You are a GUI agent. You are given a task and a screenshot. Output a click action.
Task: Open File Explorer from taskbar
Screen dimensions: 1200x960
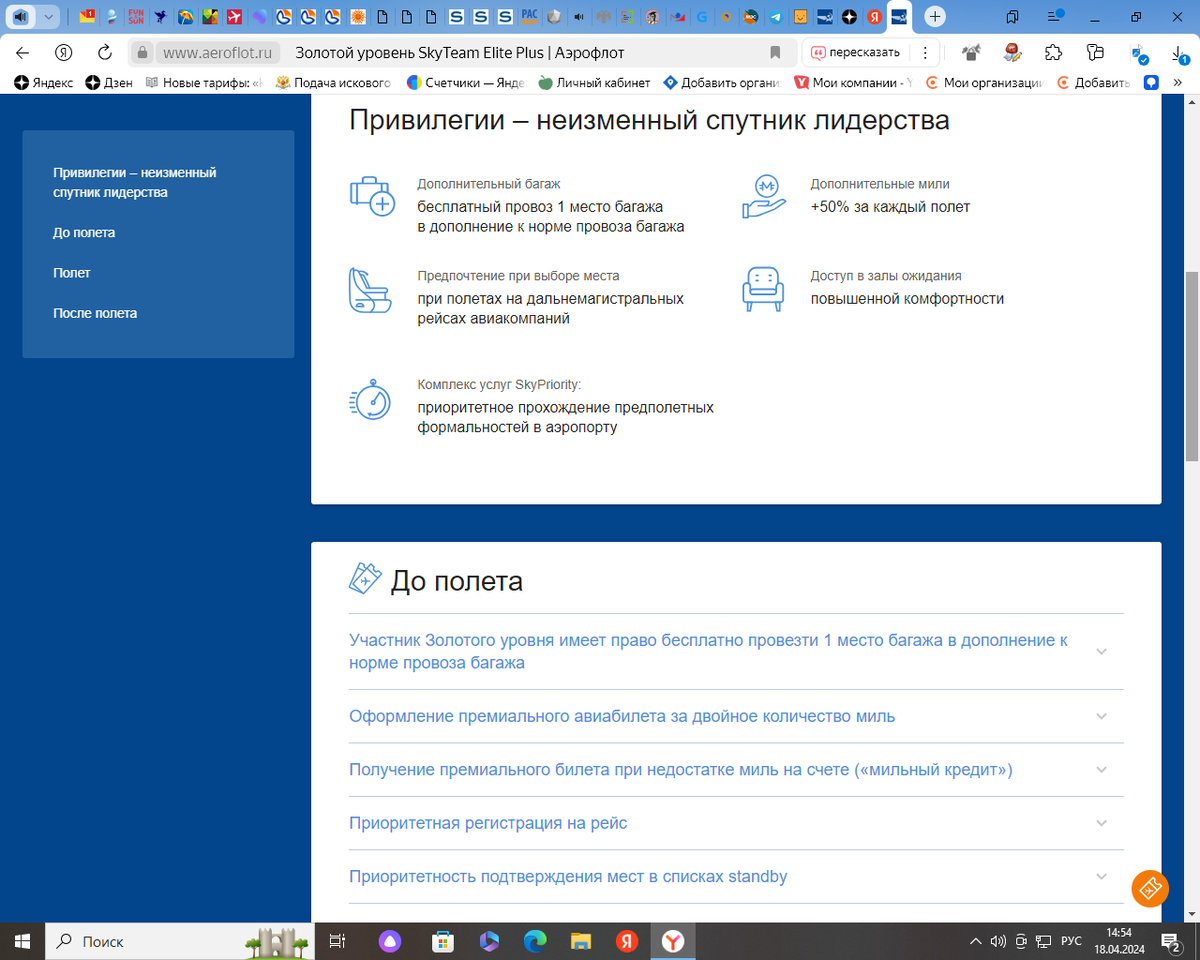[581, 941]
